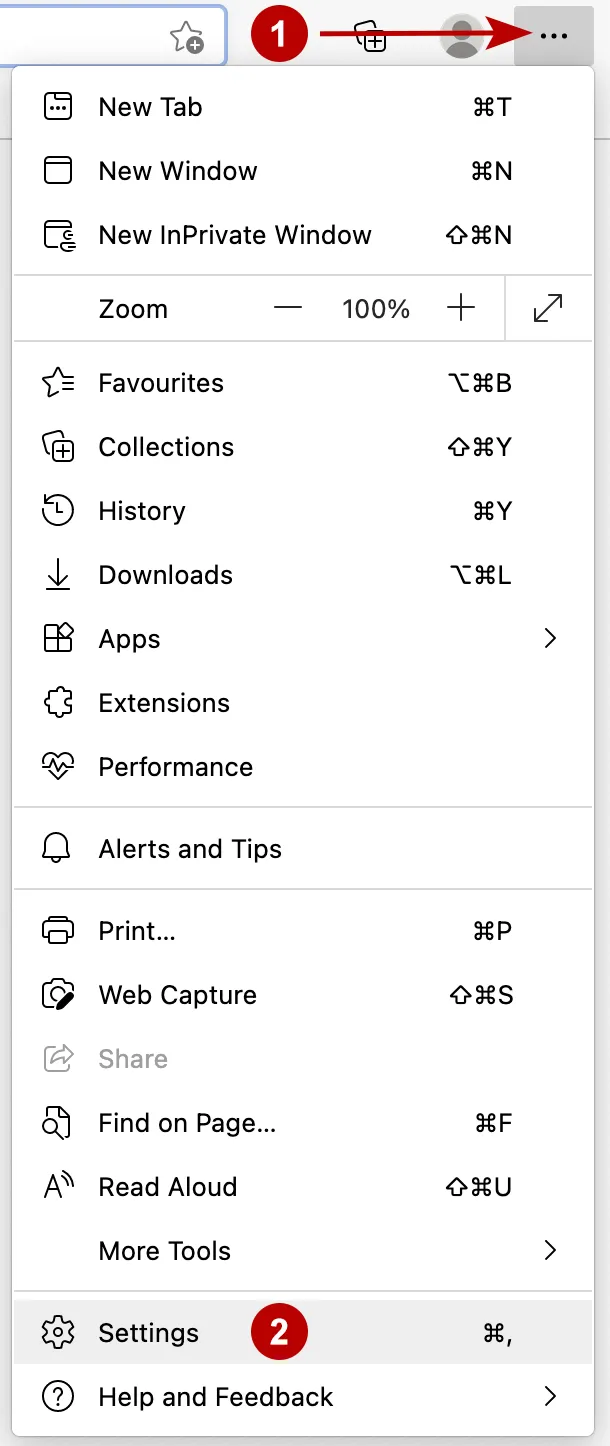Open the Downloads list
Viewport: 610px width, 1446px height.
click(165, 575)
